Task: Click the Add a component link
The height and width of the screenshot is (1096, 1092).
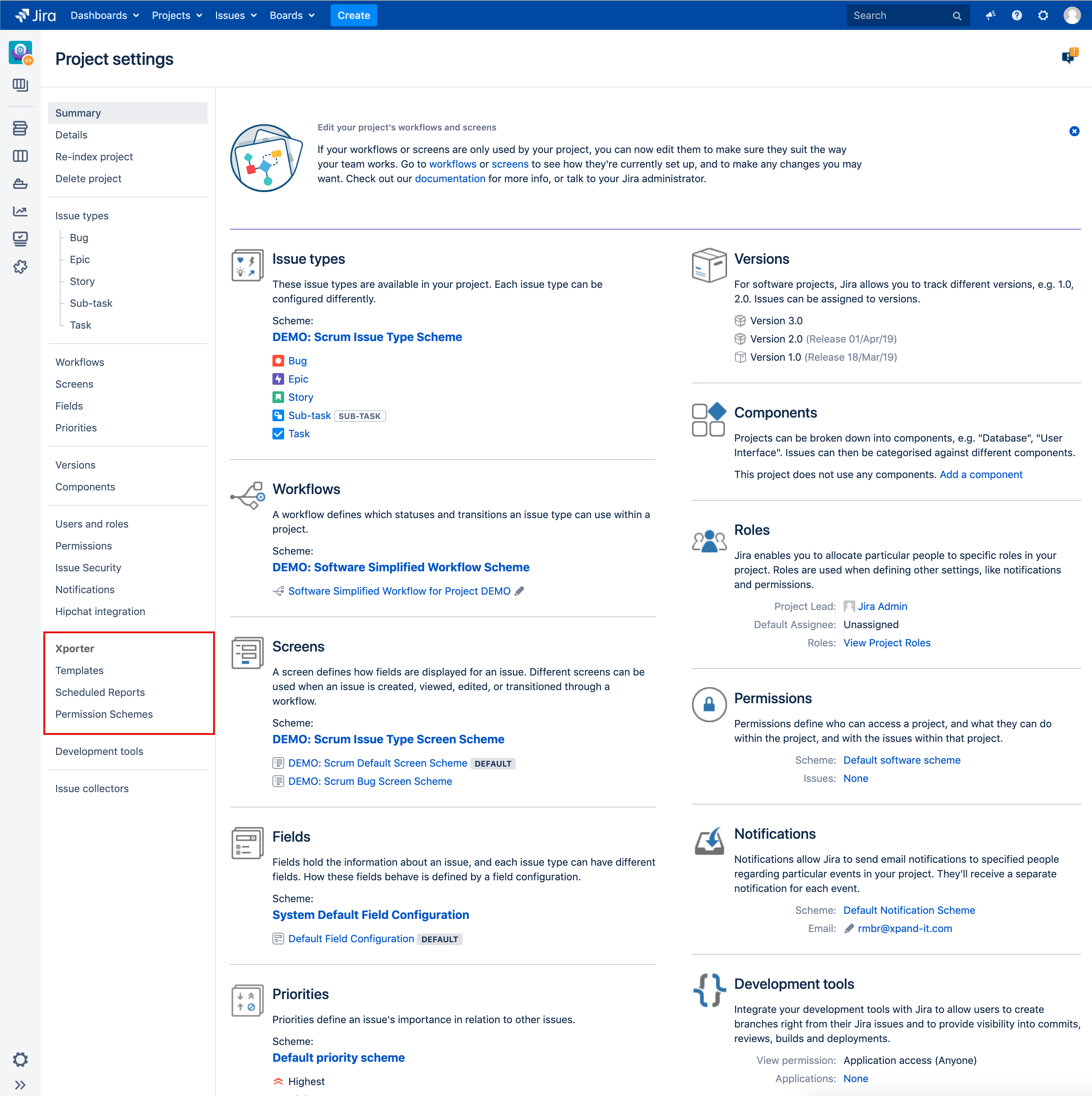Action: tap(981, 474)
